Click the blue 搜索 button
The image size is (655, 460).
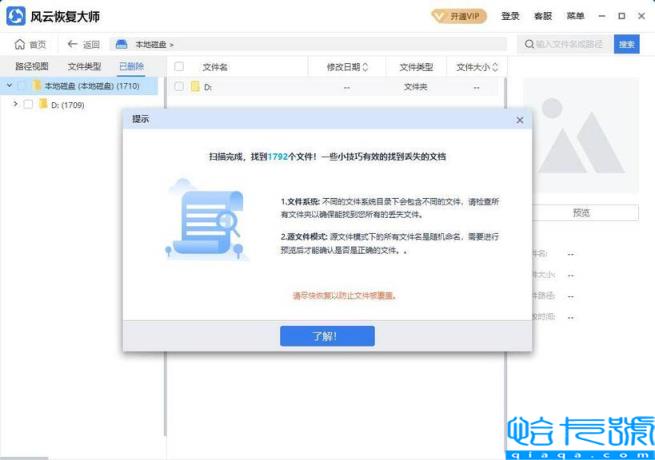627,44
